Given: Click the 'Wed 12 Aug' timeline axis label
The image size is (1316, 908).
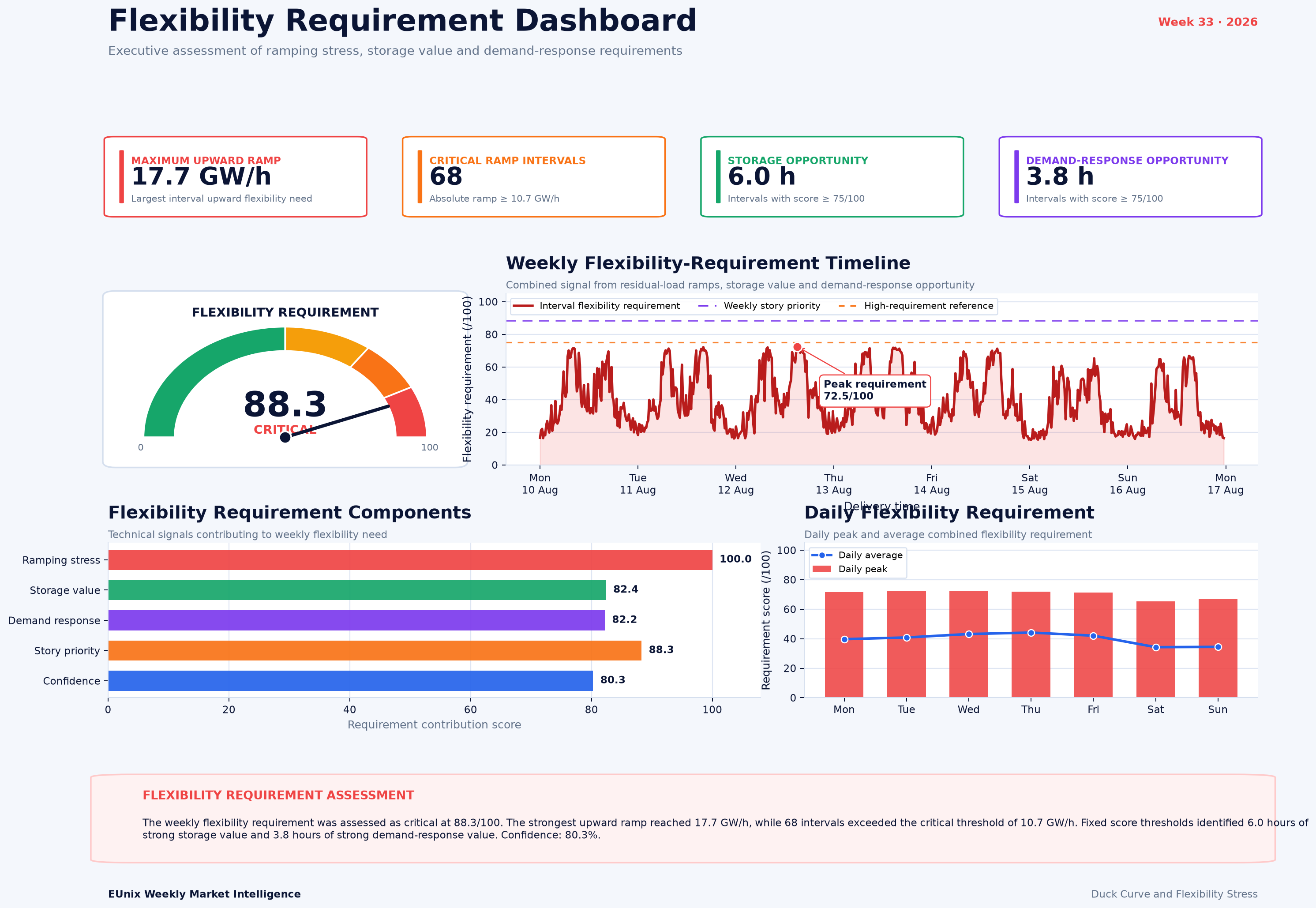Looking at the screenshot, I should point(735,484).
